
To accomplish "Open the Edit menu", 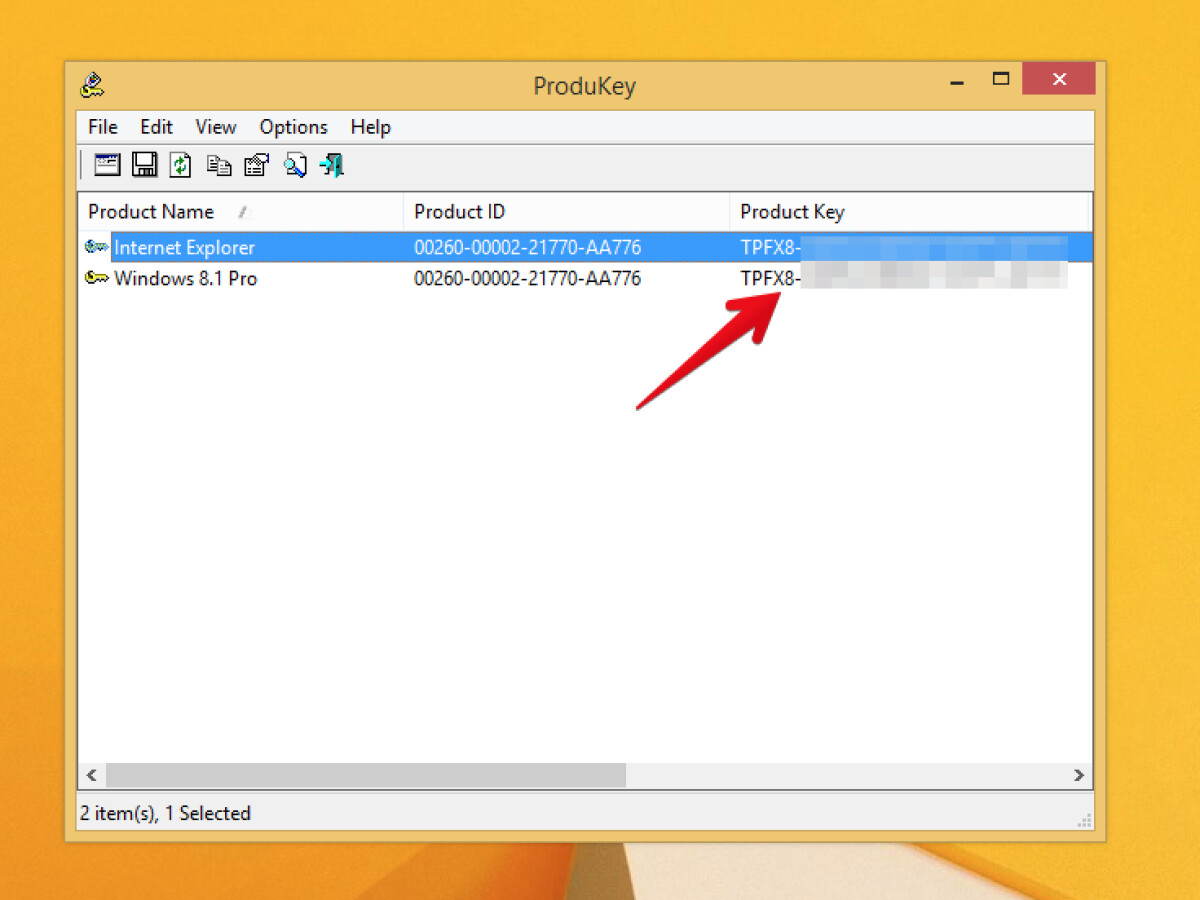I will point(156,127).
